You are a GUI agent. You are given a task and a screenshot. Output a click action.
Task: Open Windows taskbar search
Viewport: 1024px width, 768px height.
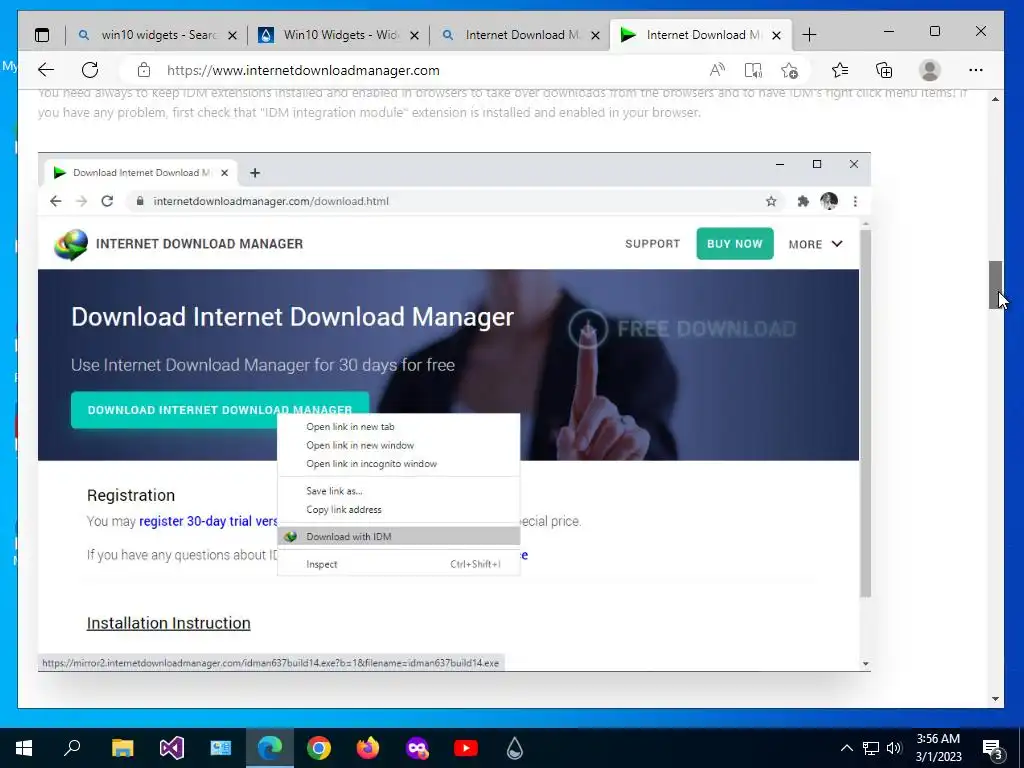tap(72, 748)
